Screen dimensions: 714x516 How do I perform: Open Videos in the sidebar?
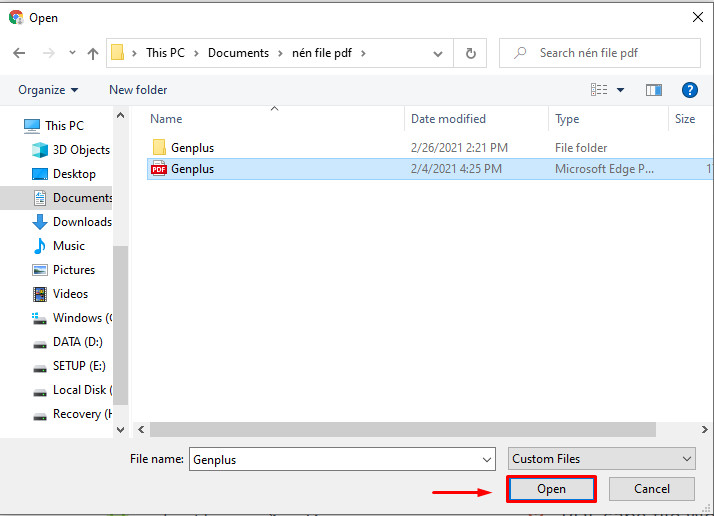(x=70, y=294)
